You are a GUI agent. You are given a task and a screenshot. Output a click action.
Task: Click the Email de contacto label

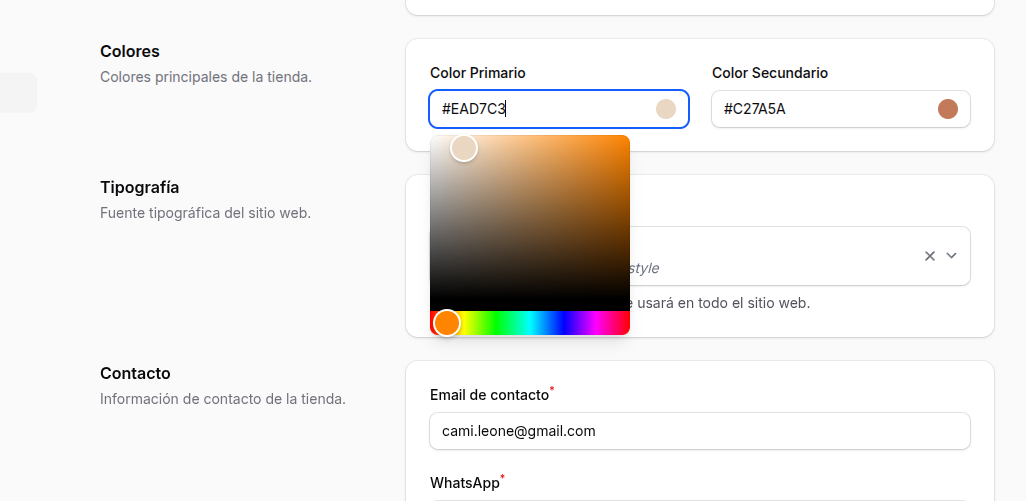(x=489, y=395)
